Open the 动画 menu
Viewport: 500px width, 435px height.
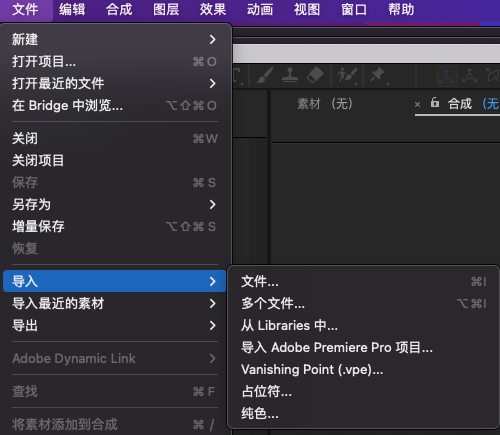pos(260,9)
